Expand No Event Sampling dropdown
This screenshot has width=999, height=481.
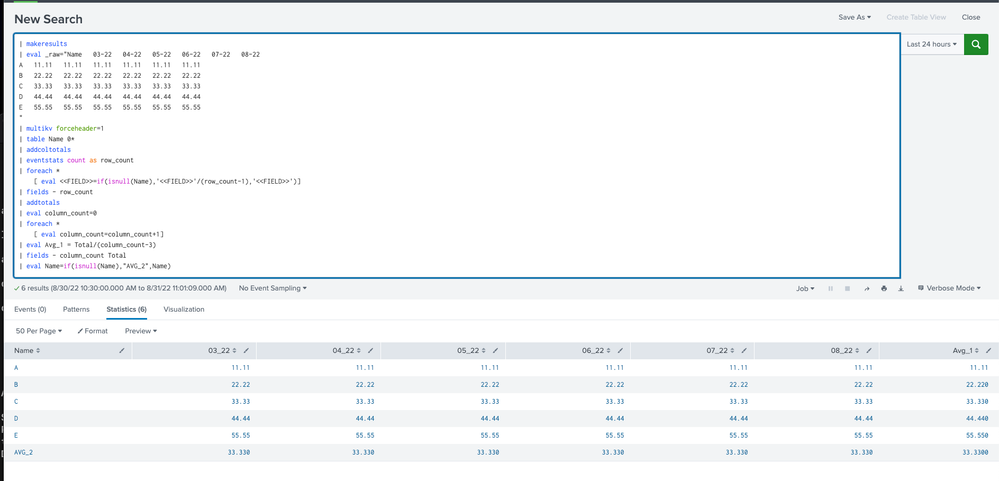pyautogui.click(x=272, y=288)
